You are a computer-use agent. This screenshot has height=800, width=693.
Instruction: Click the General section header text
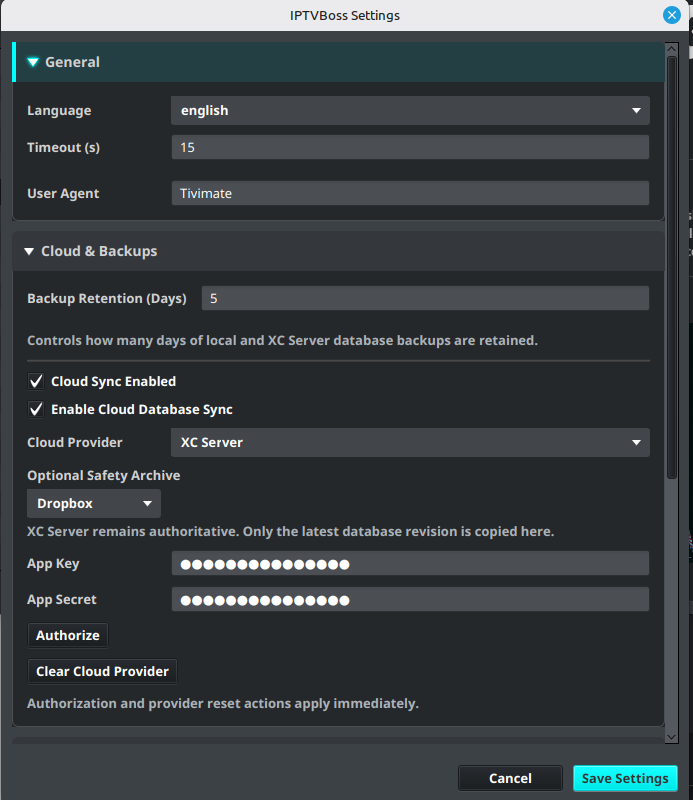pos(72,62)
